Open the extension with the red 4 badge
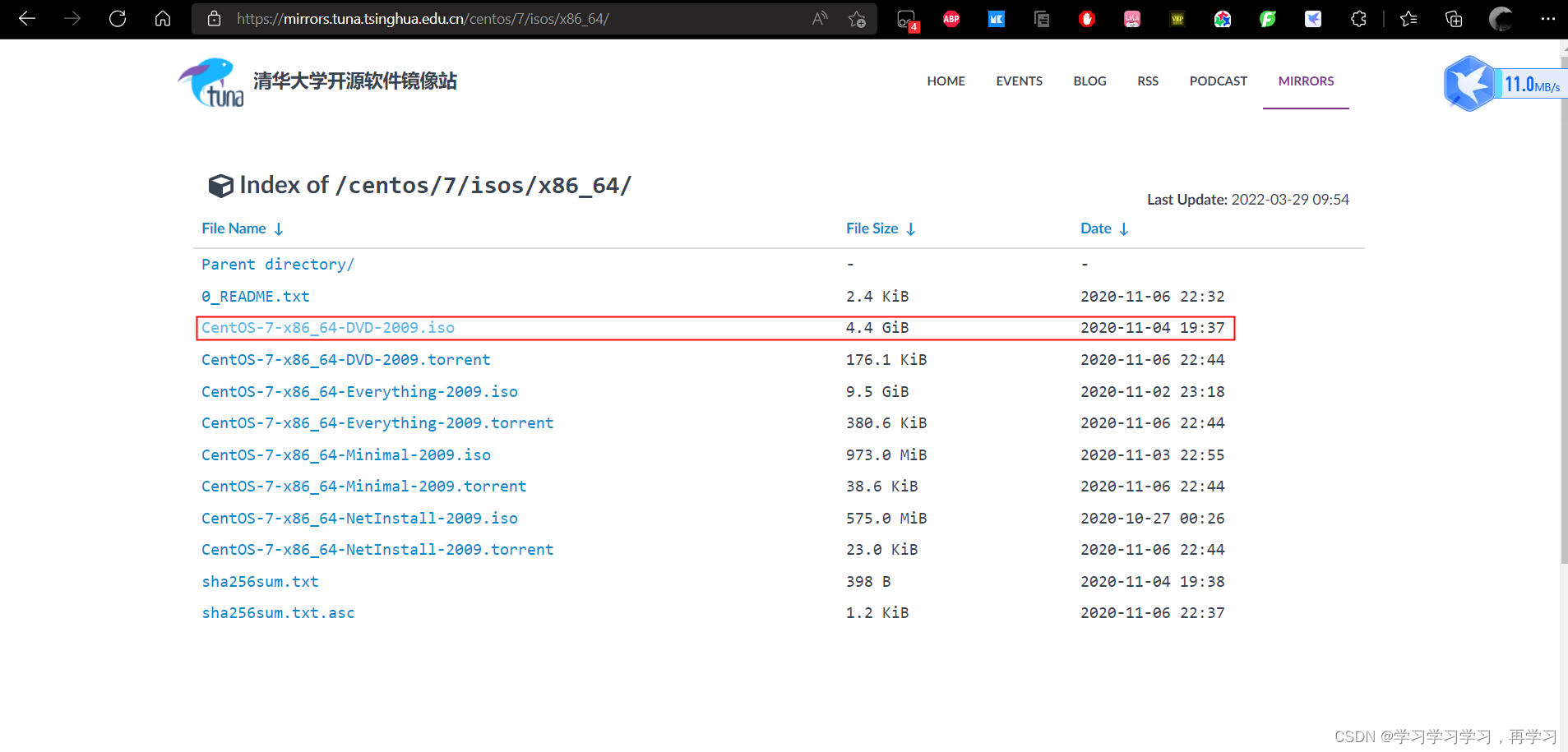1568x752 pixels. tap(908, 20)
